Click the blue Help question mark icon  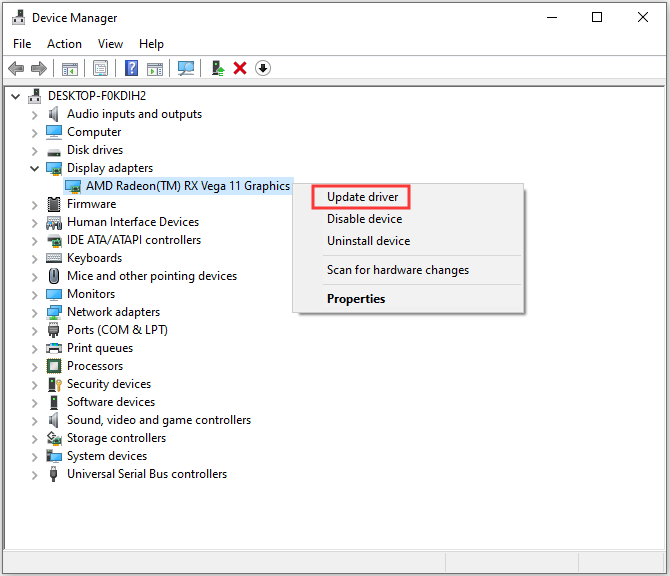pos(131,68)
